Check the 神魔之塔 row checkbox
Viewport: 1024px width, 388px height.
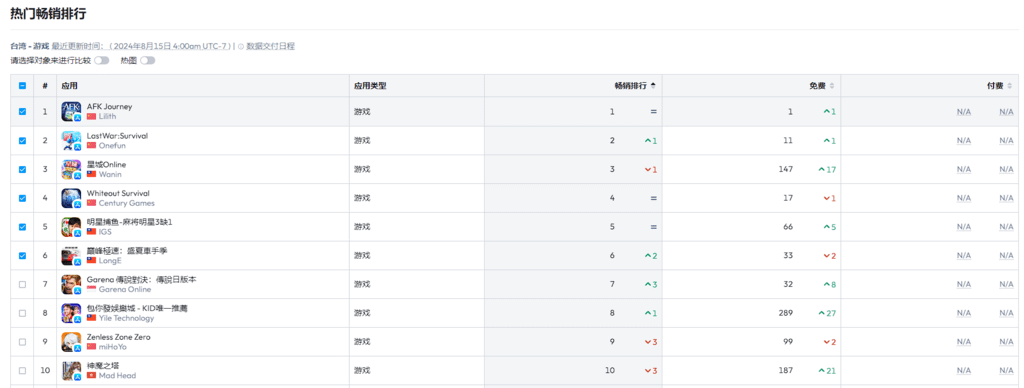point(23,370)
